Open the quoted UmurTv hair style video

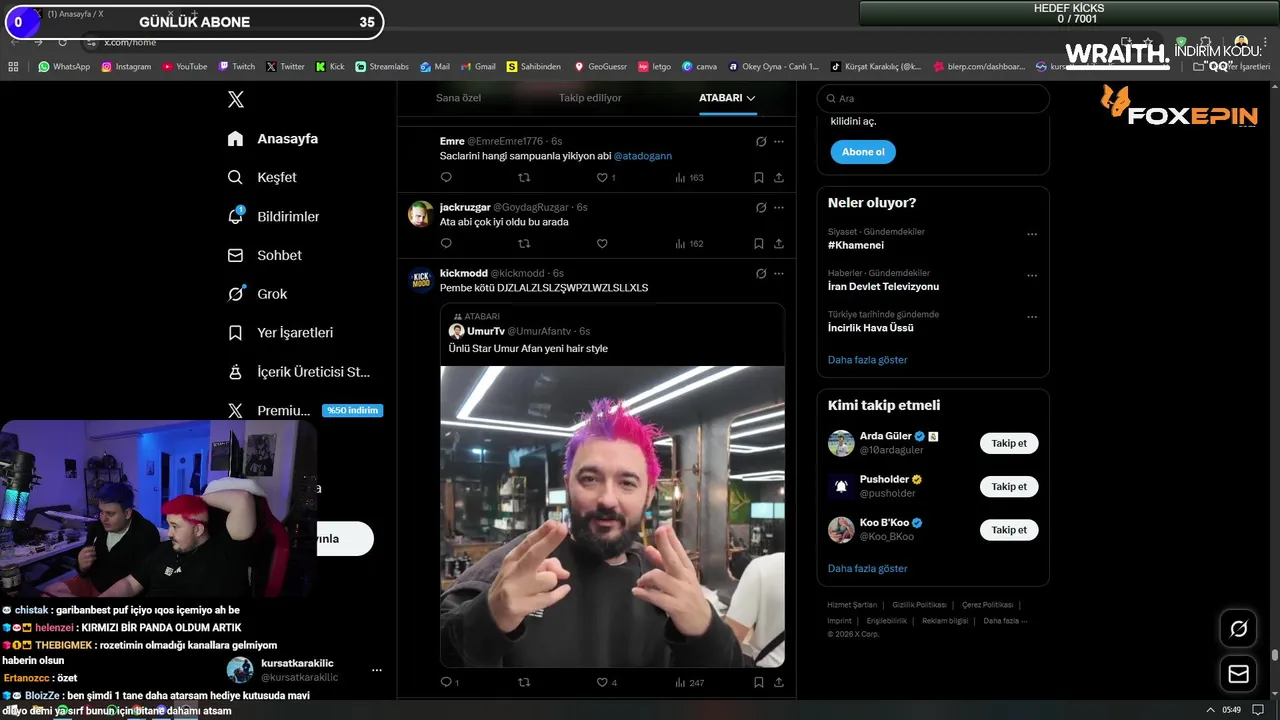612,516
